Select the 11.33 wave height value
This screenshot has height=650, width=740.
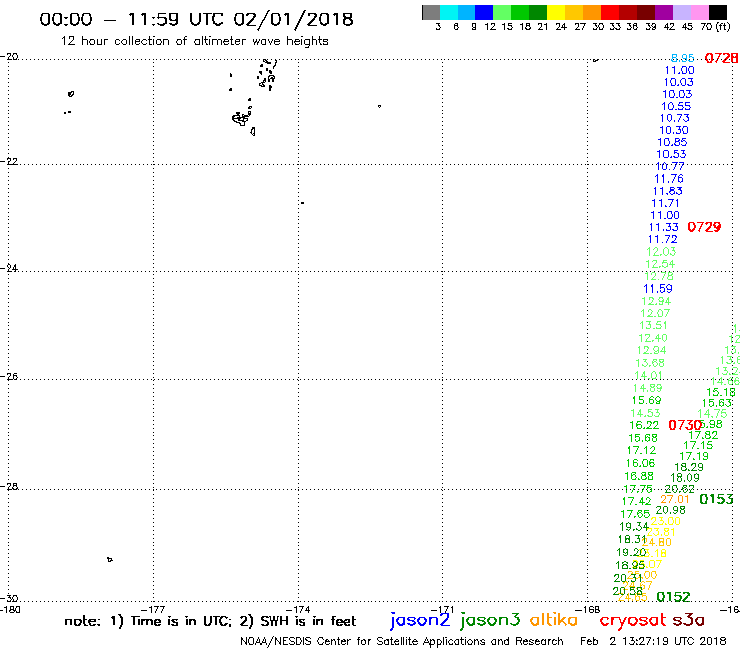(664, 227)
